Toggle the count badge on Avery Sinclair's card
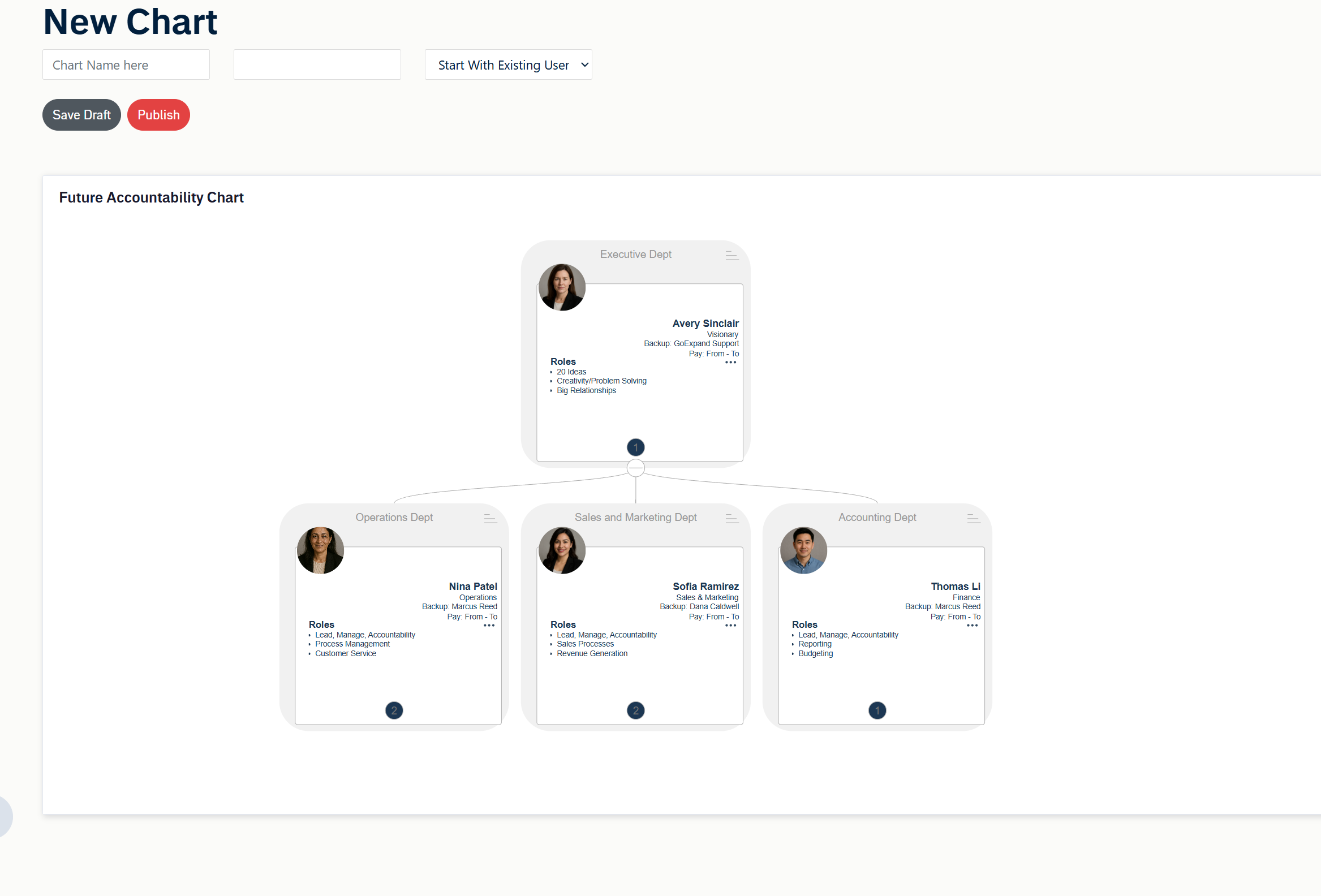Image resolution: width=1321 pixels, height=896 pixels. click(x=635, y=447)
